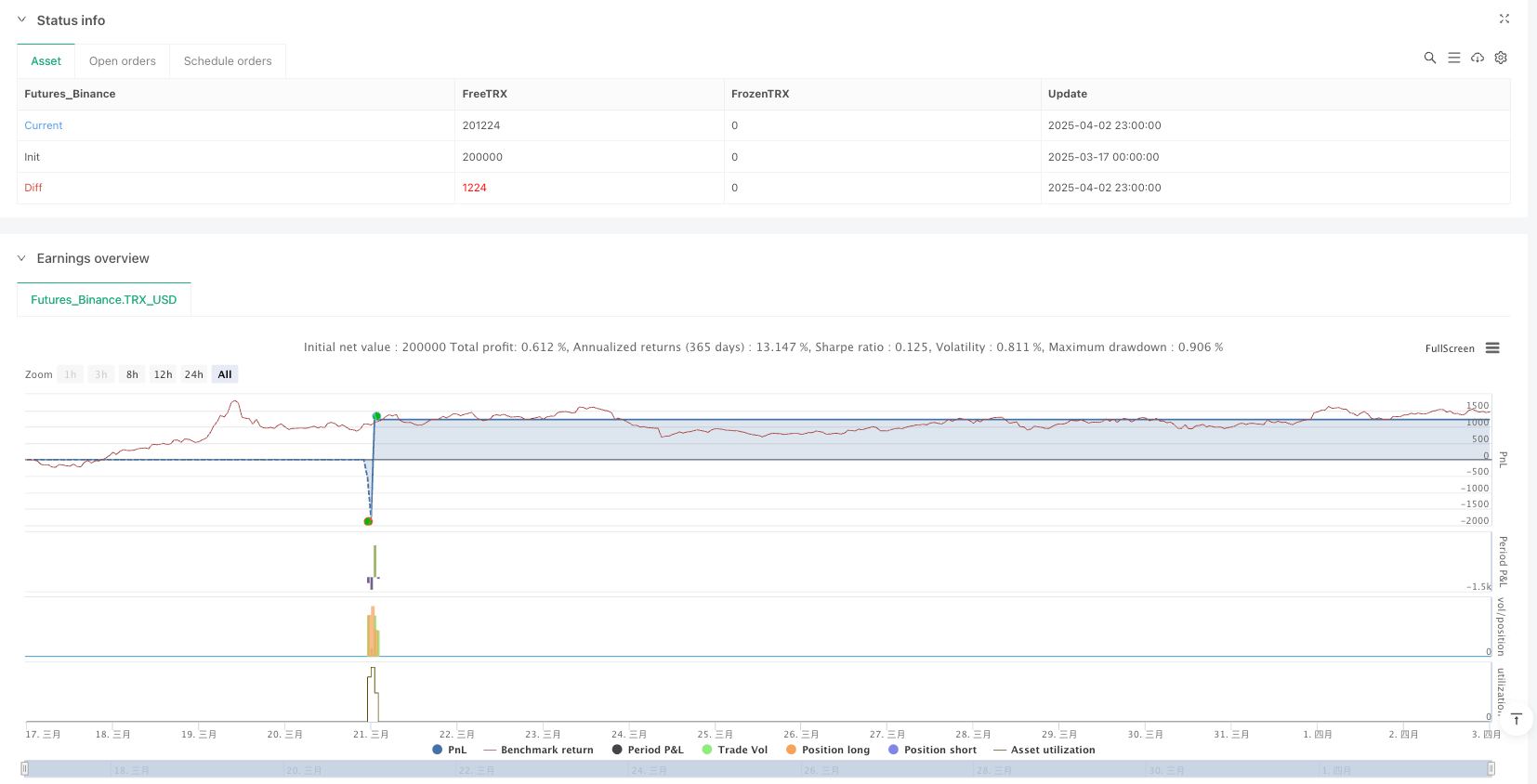Switch to the Open orders tab
The height and width of the screenshot is (784, 1537).
[x=123, y=61]
